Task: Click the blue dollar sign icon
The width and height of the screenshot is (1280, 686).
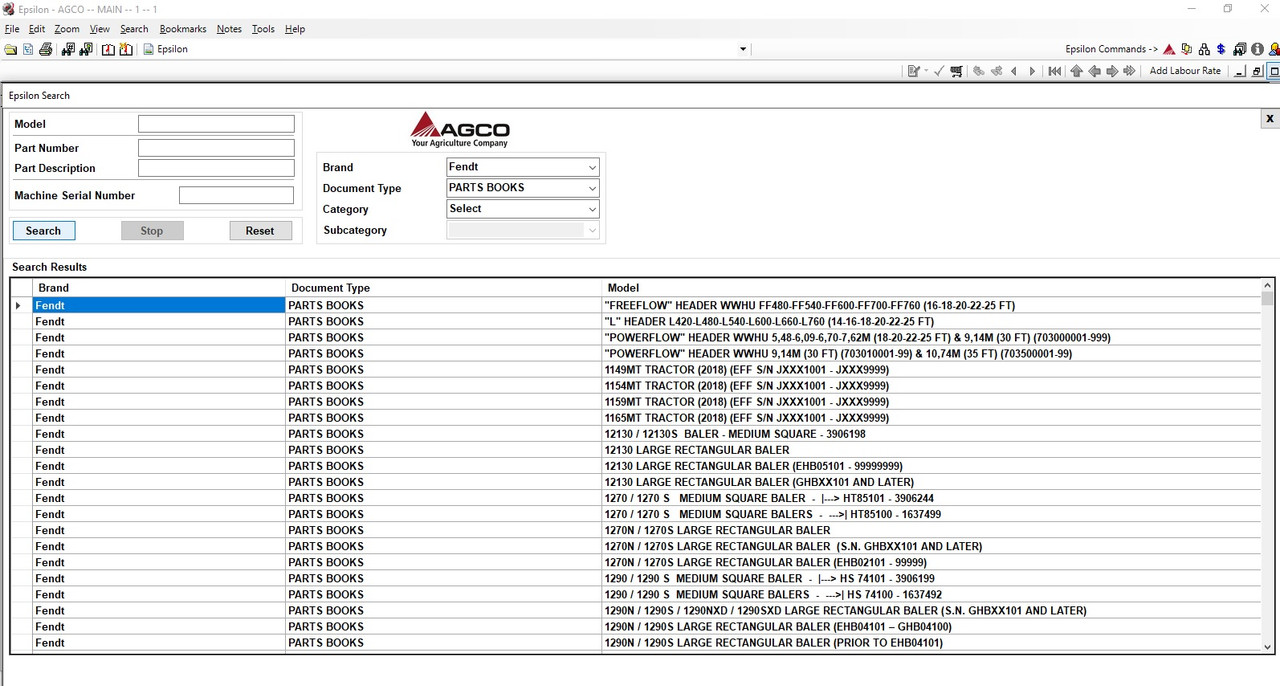Action: click(x=1221, y=49)
